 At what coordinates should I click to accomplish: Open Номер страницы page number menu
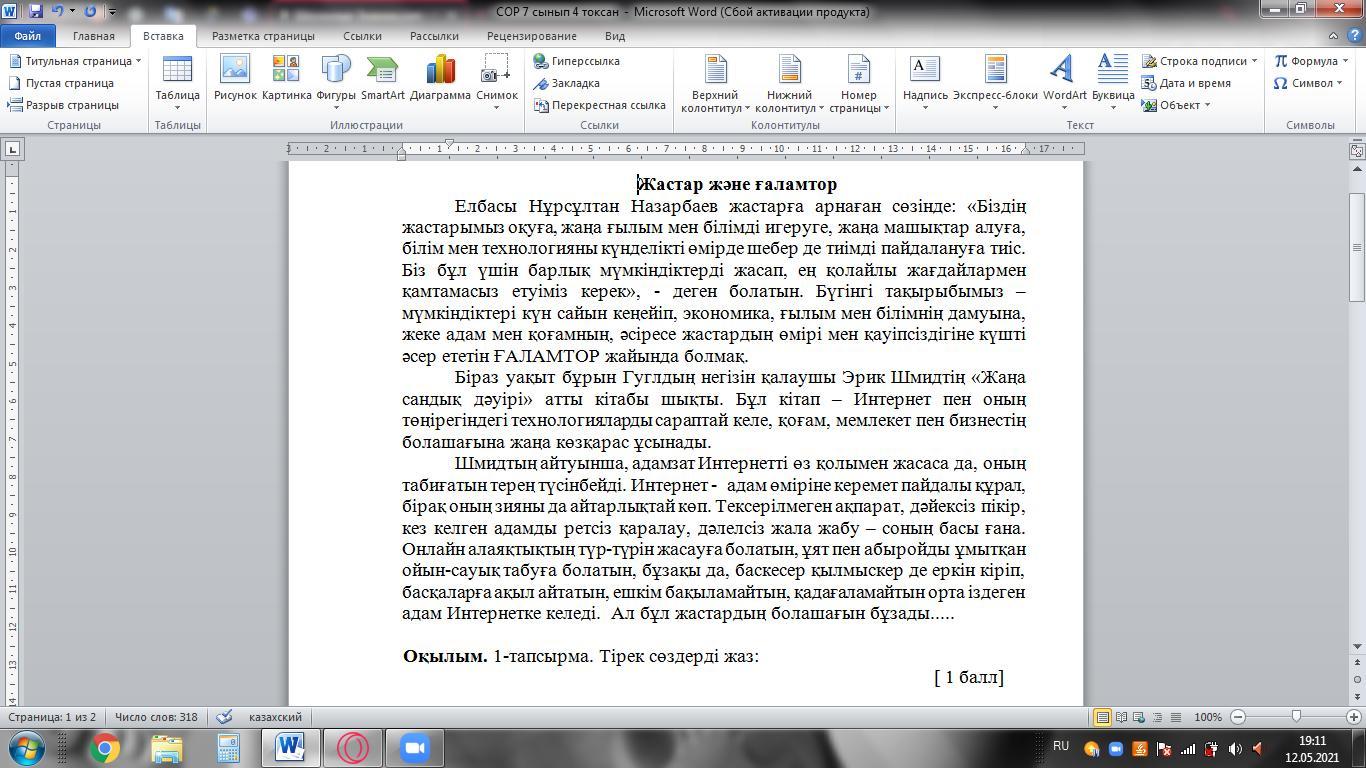859,84
